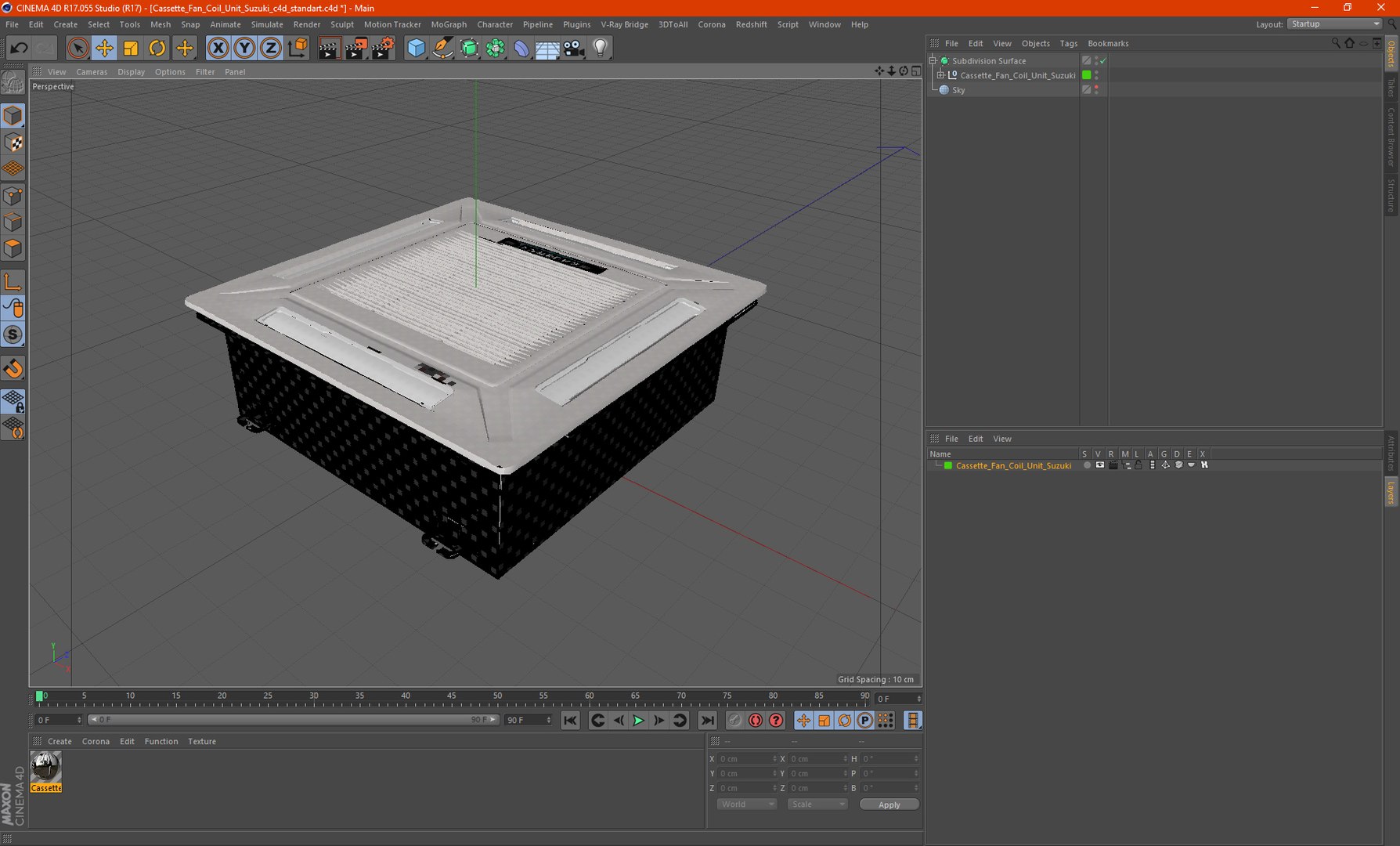Click the Apply button
Screen dimensions: 1400x846
click(889, 804)
